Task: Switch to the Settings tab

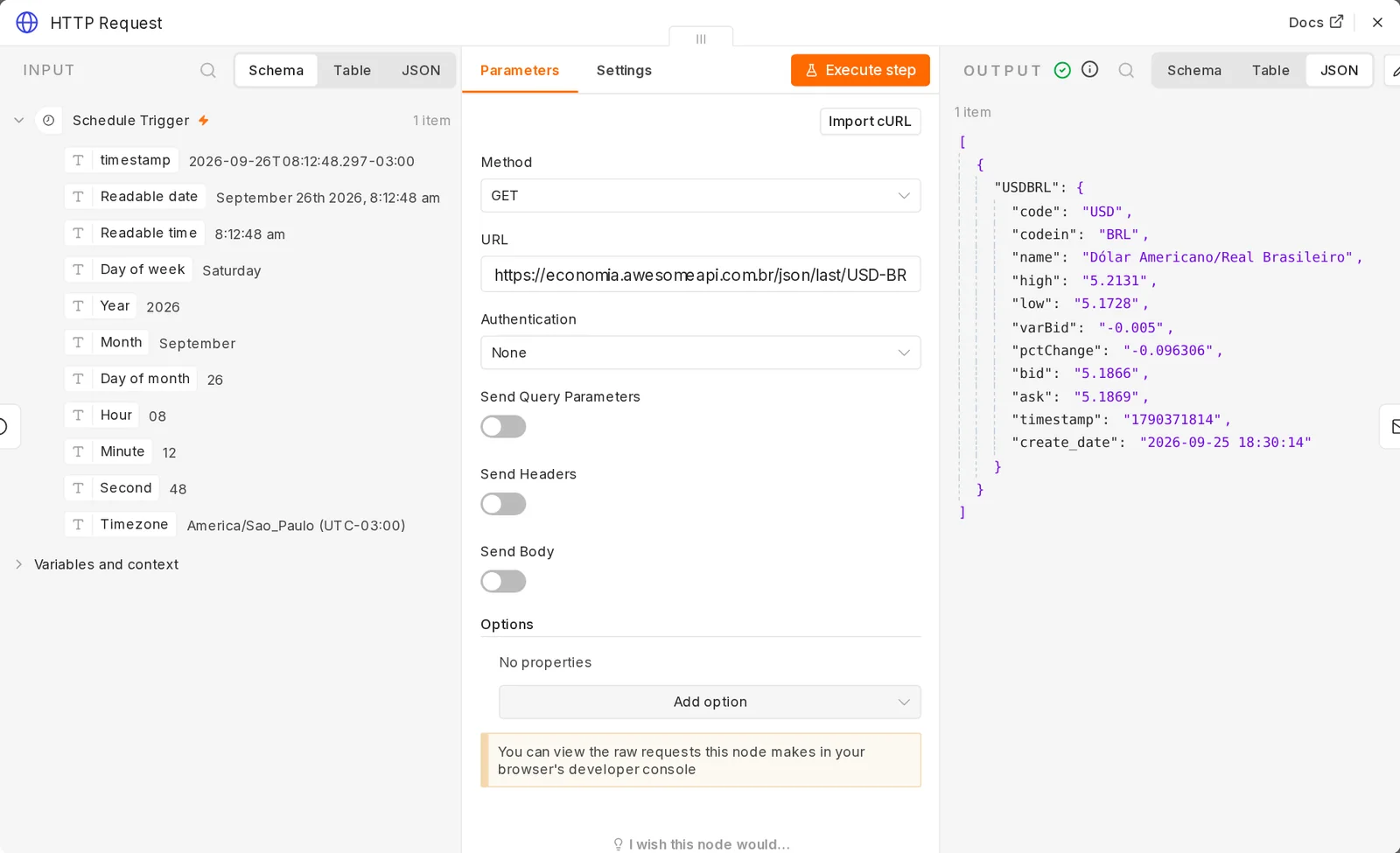Action: point(624,70)
